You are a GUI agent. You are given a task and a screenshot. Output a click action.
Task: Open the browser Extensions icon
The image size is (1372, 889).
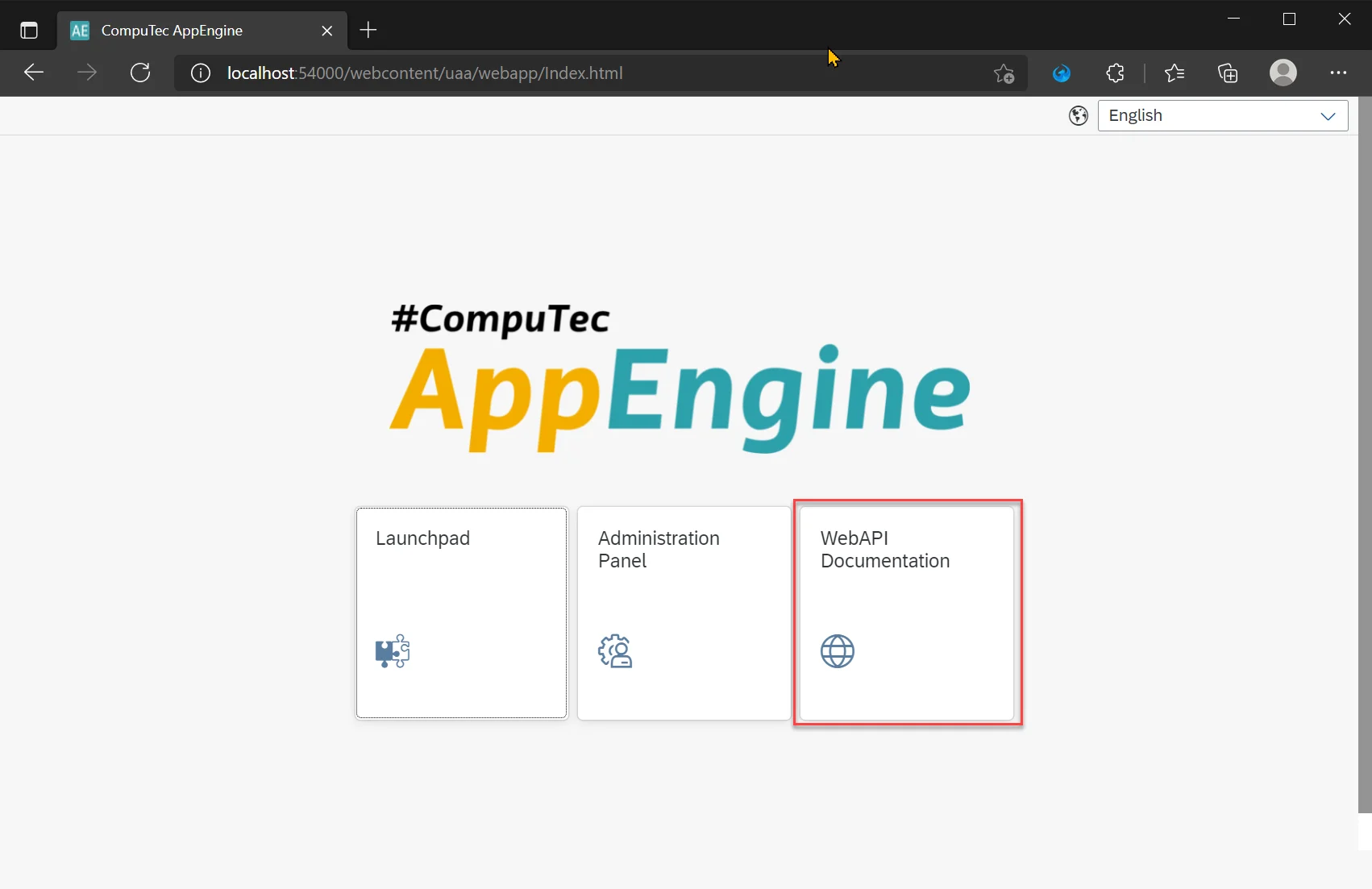coord(1115,73)
